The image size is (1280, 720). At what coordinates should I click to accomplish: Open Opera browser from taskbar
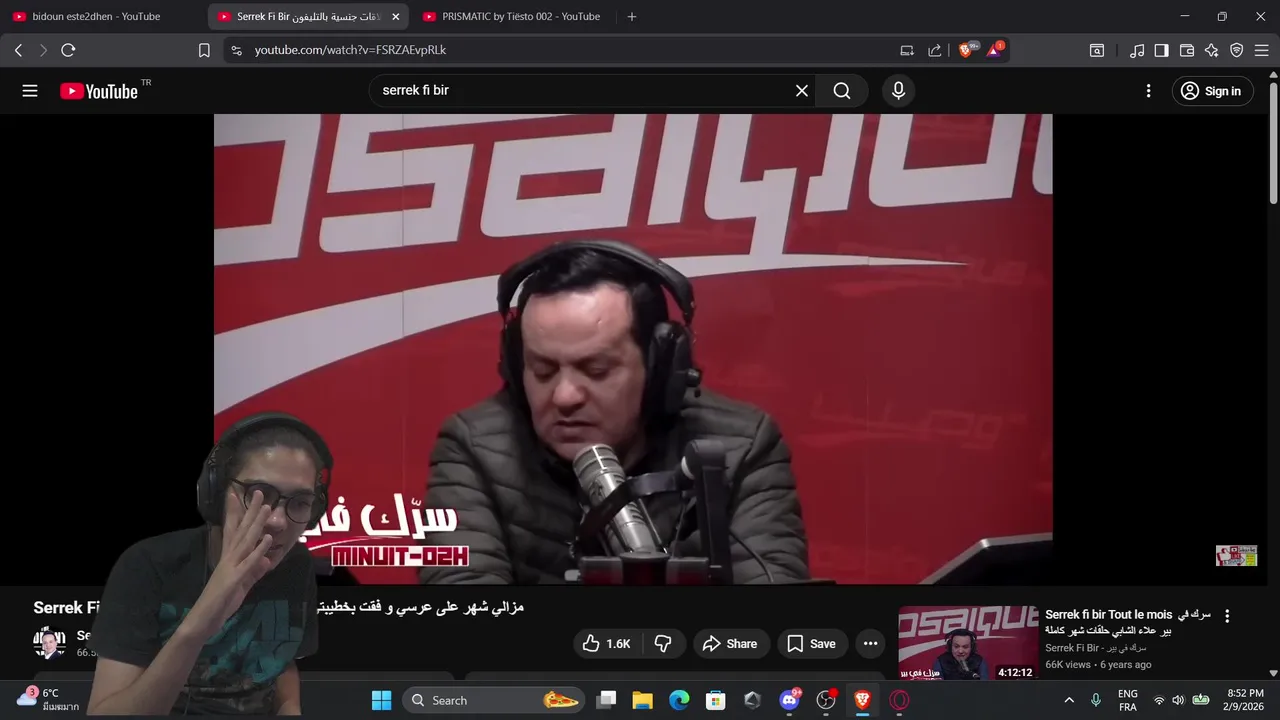[899, 700]
